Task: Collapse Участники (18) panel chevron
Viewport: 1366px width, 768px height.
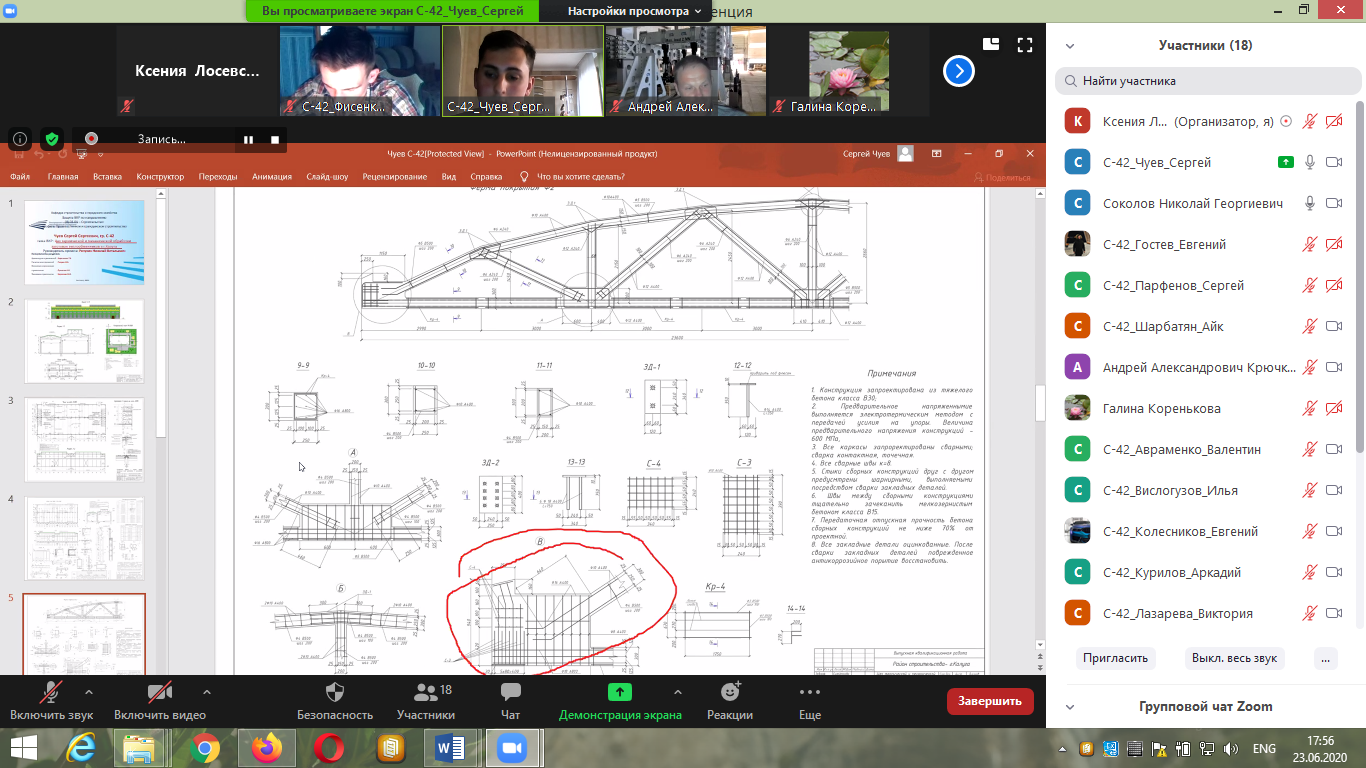Action: pyautogui.click(x=1070, y=46)
